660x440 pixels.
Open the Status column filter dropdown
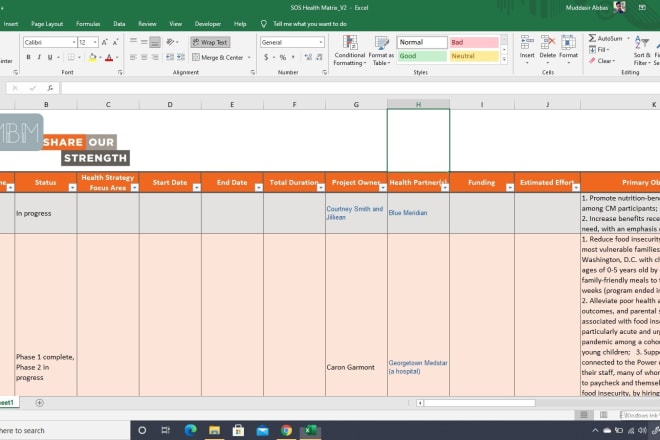[70, 188]
